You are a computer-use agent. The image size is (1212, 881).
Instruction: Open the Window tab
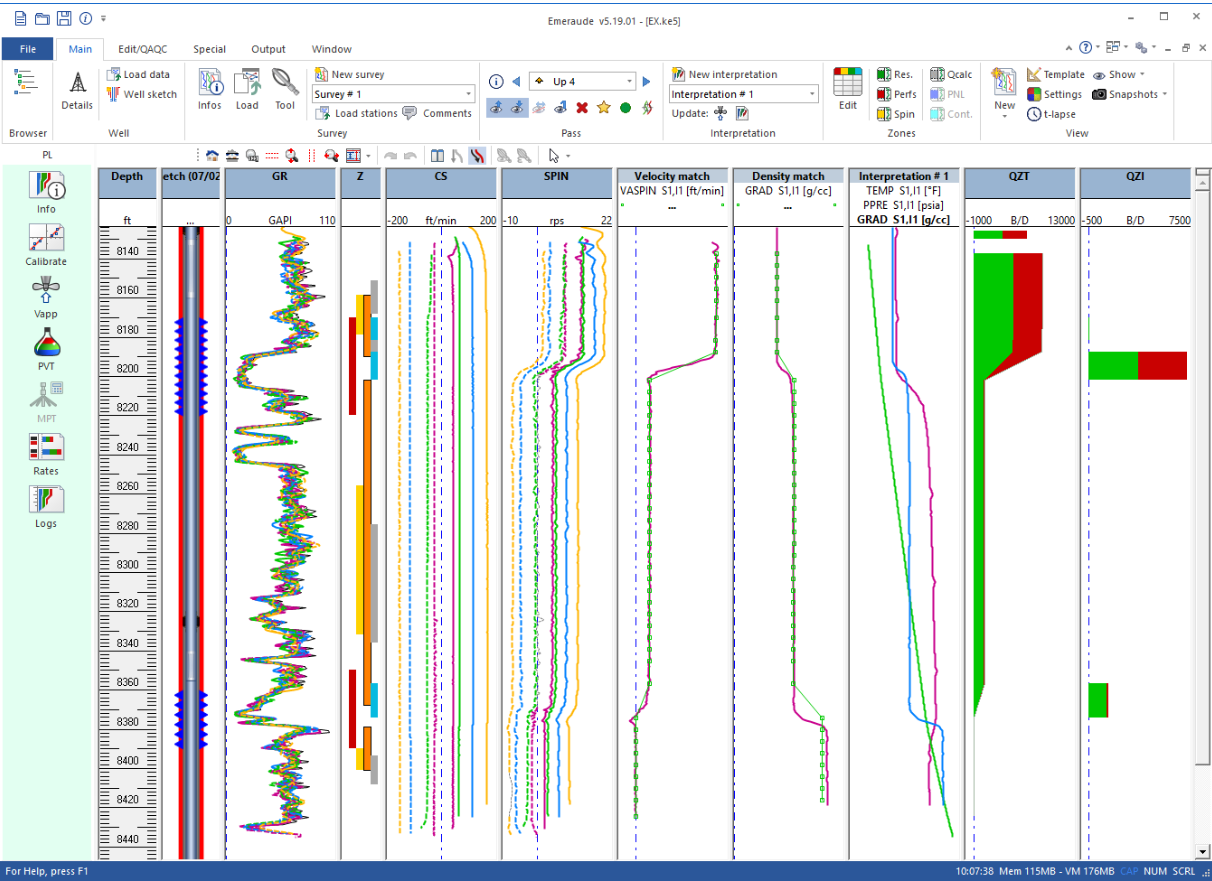click(x=331, y=49)
